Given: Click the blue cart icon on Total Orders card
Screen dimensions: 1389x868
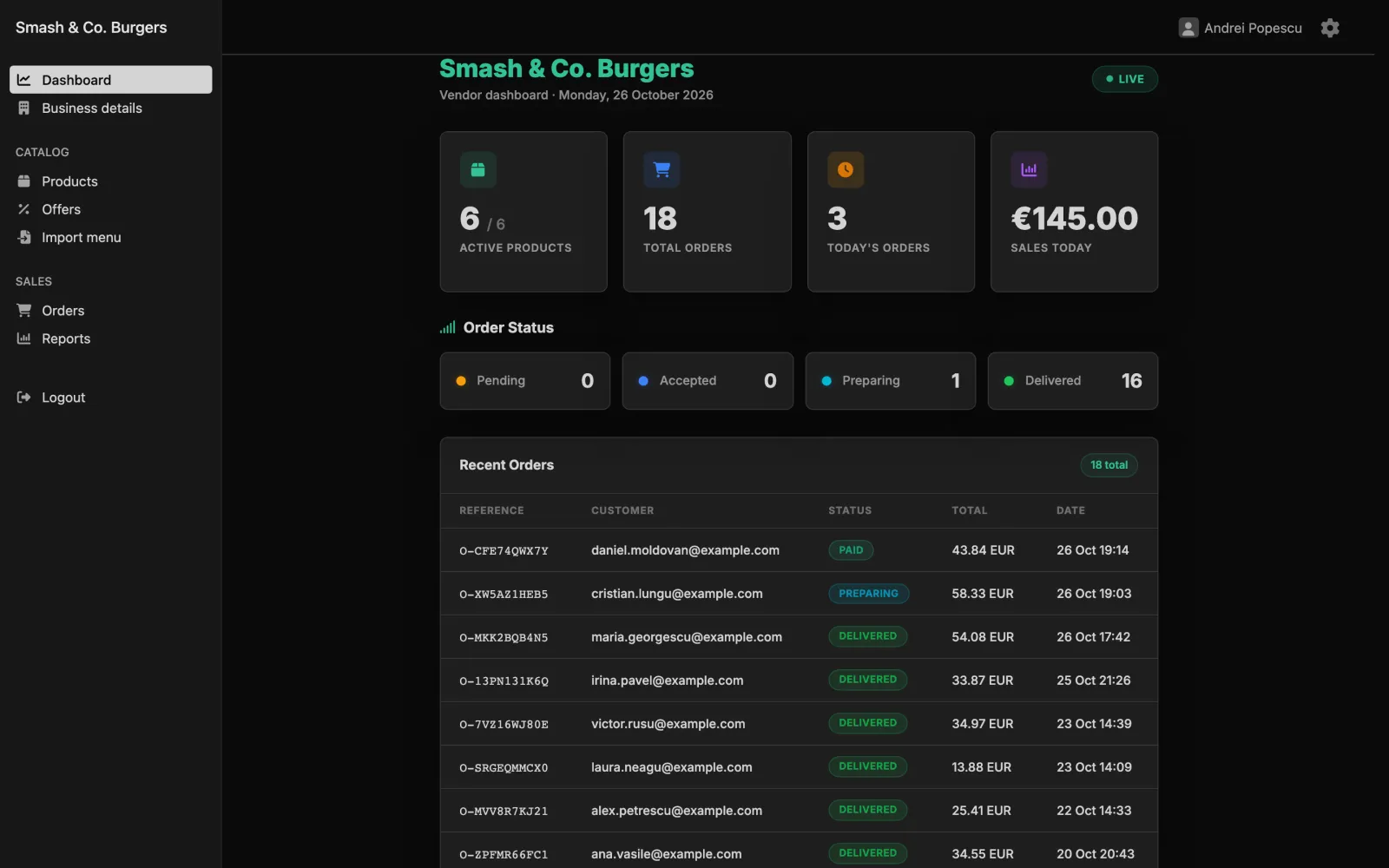Looking at the screenshot, I should 662,170.
